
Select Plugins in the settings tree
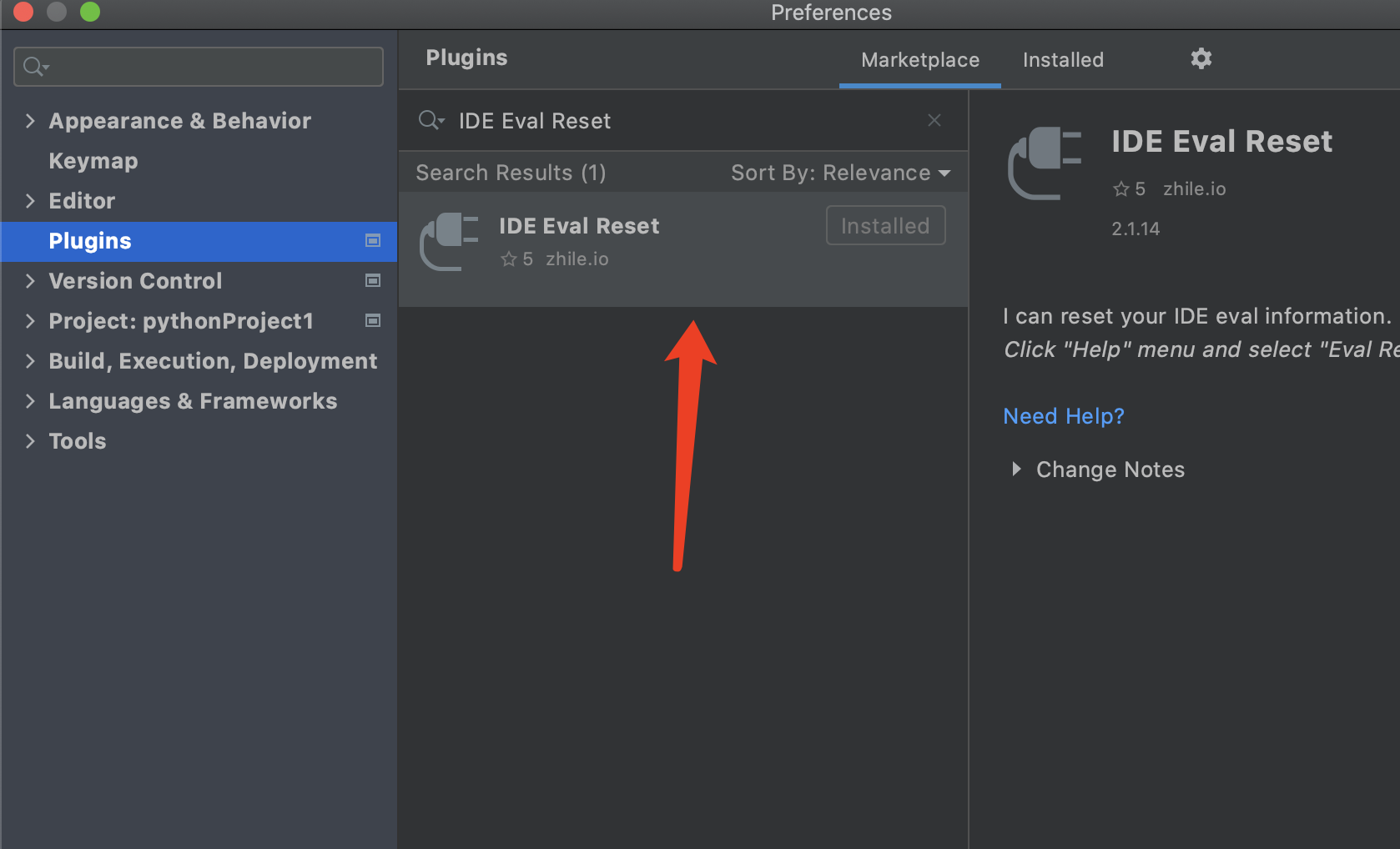pyautogui.click(x=199, y=241)
